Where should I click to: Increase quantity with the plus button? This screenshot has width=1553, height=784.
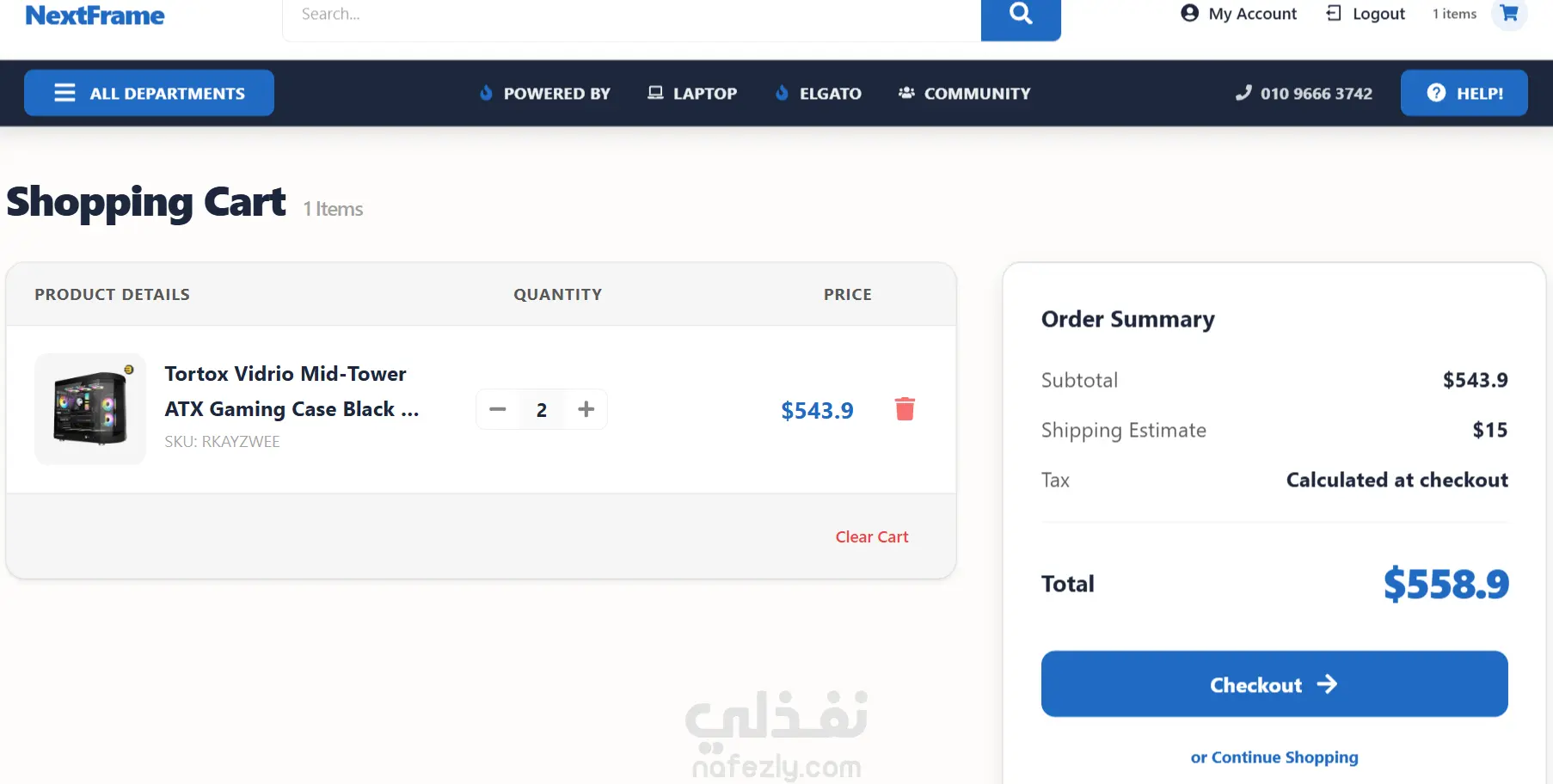pos(586,409)
